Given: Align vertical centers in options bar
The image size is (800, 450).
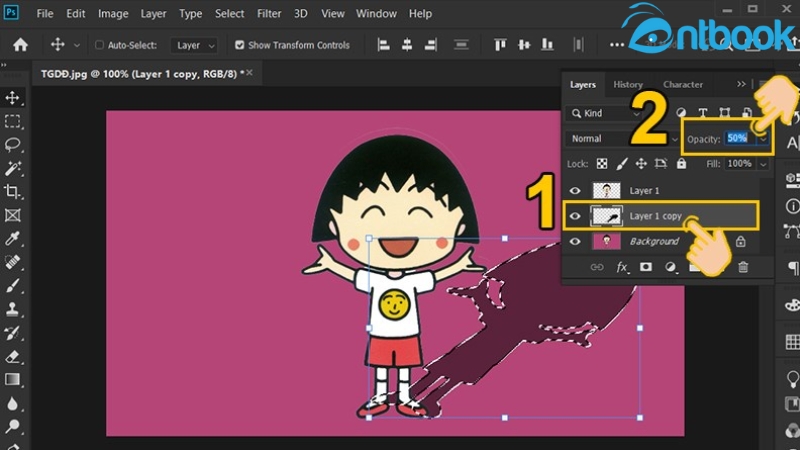Looking at the screenshot, I should click(x=523, y=45).
